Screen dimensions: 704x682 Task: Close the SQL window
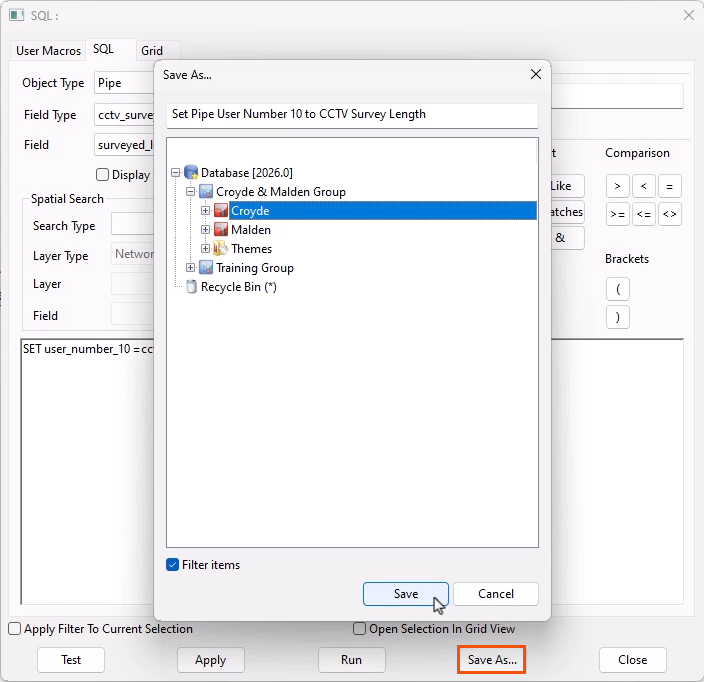(x=689, y=15)
